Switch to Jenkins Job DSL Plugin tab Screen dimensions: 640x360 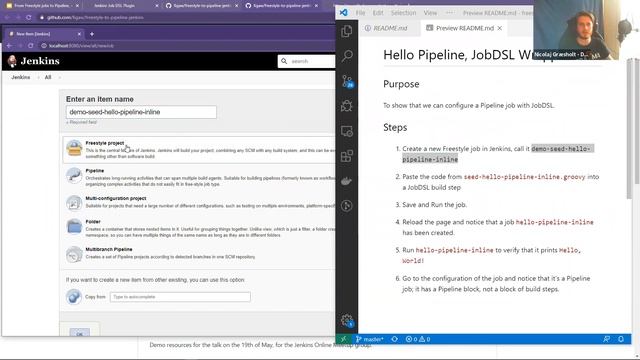coord(114,6)
